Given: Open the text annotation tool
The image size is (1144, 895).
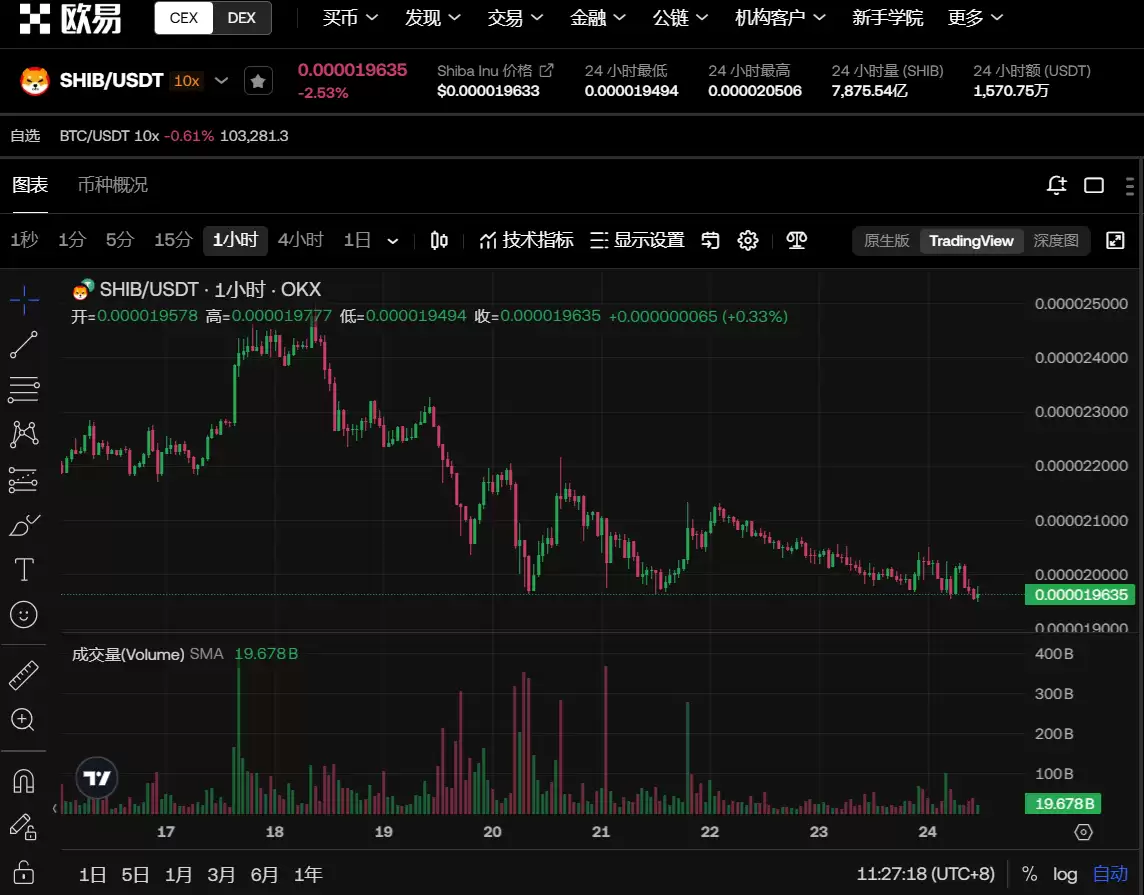Looking at the screenshot, I should tap(24, 569).
